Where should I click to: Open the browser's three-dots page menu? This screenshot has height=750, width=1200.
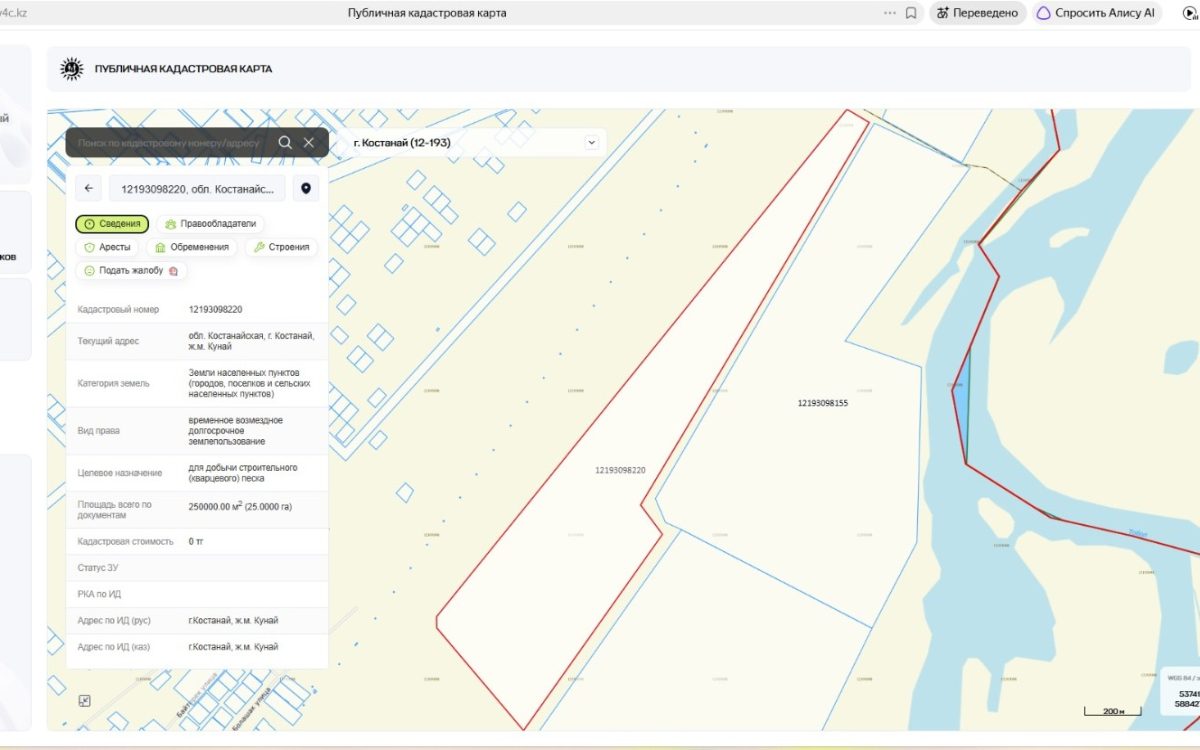pos(890,13)
